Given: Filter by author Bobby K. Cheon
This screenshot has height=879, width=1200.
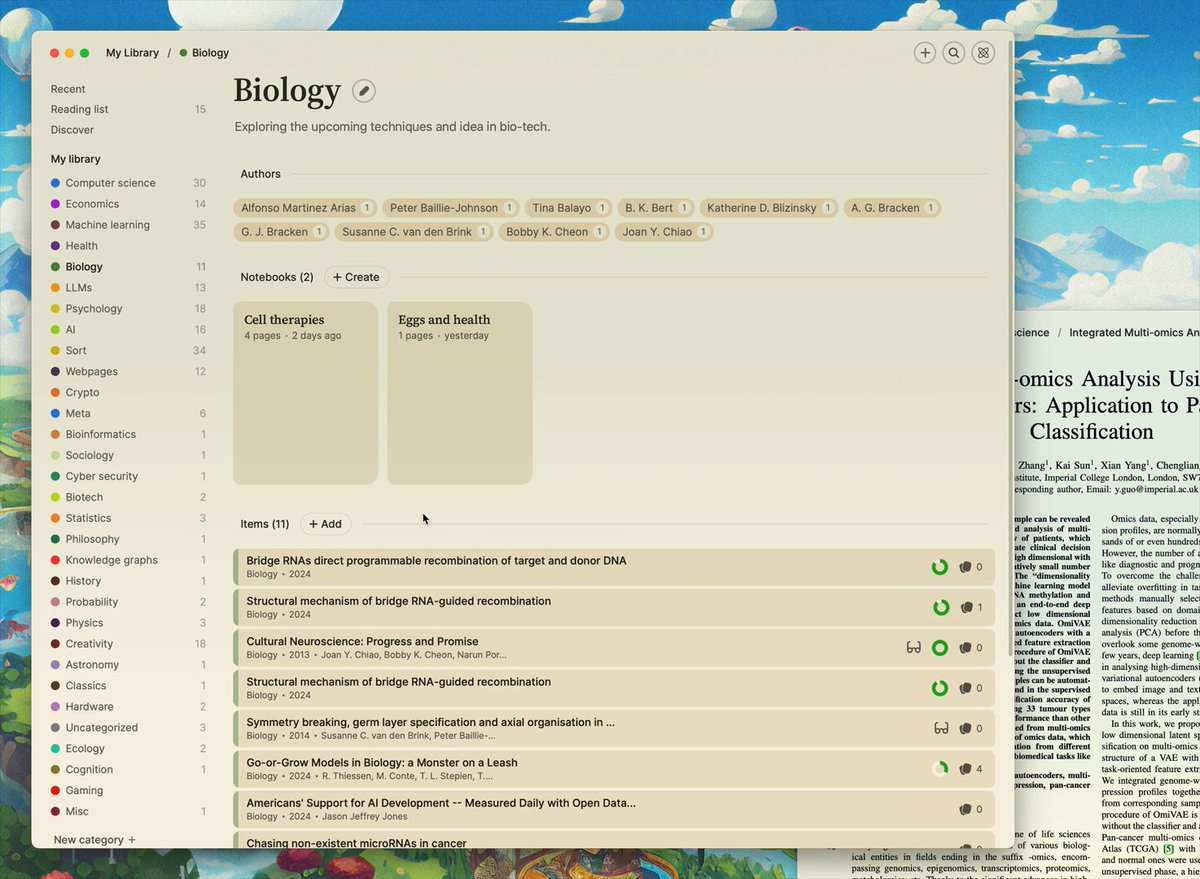Looking at the screenshot, I should click(553, 232).
